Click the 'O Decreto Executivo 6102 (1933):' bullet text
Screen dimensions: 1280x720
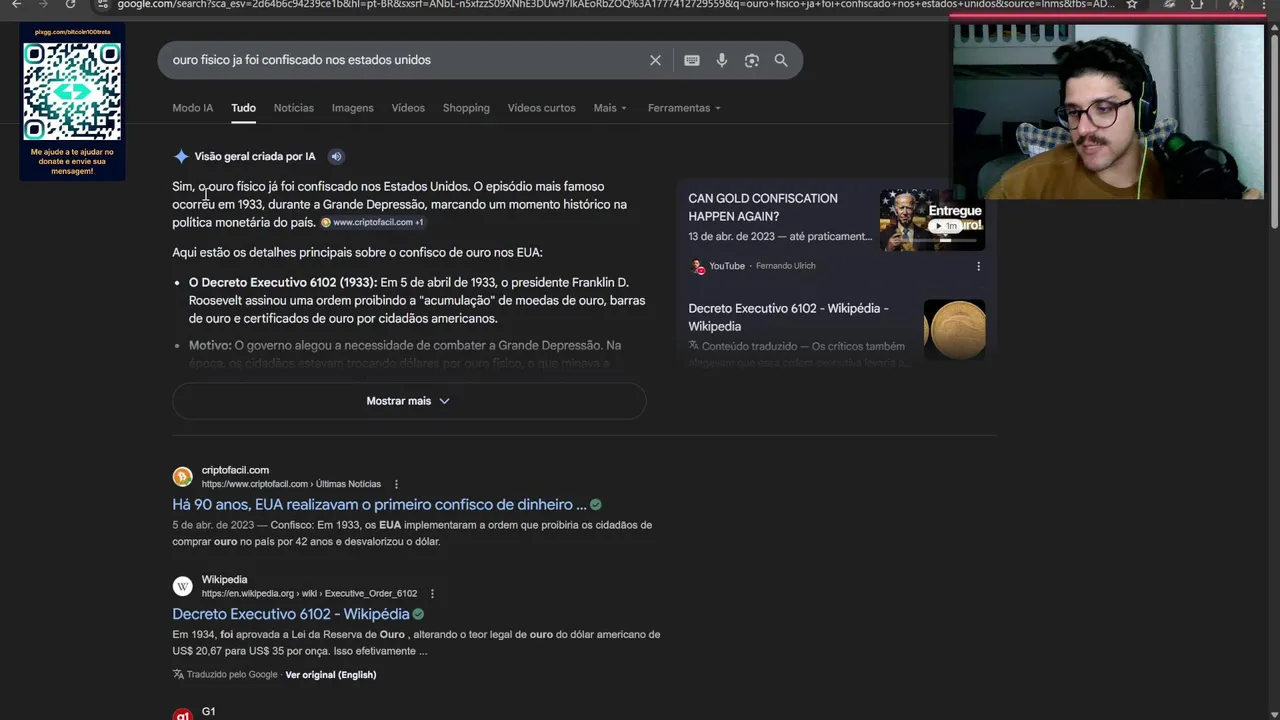click(283, 283)
